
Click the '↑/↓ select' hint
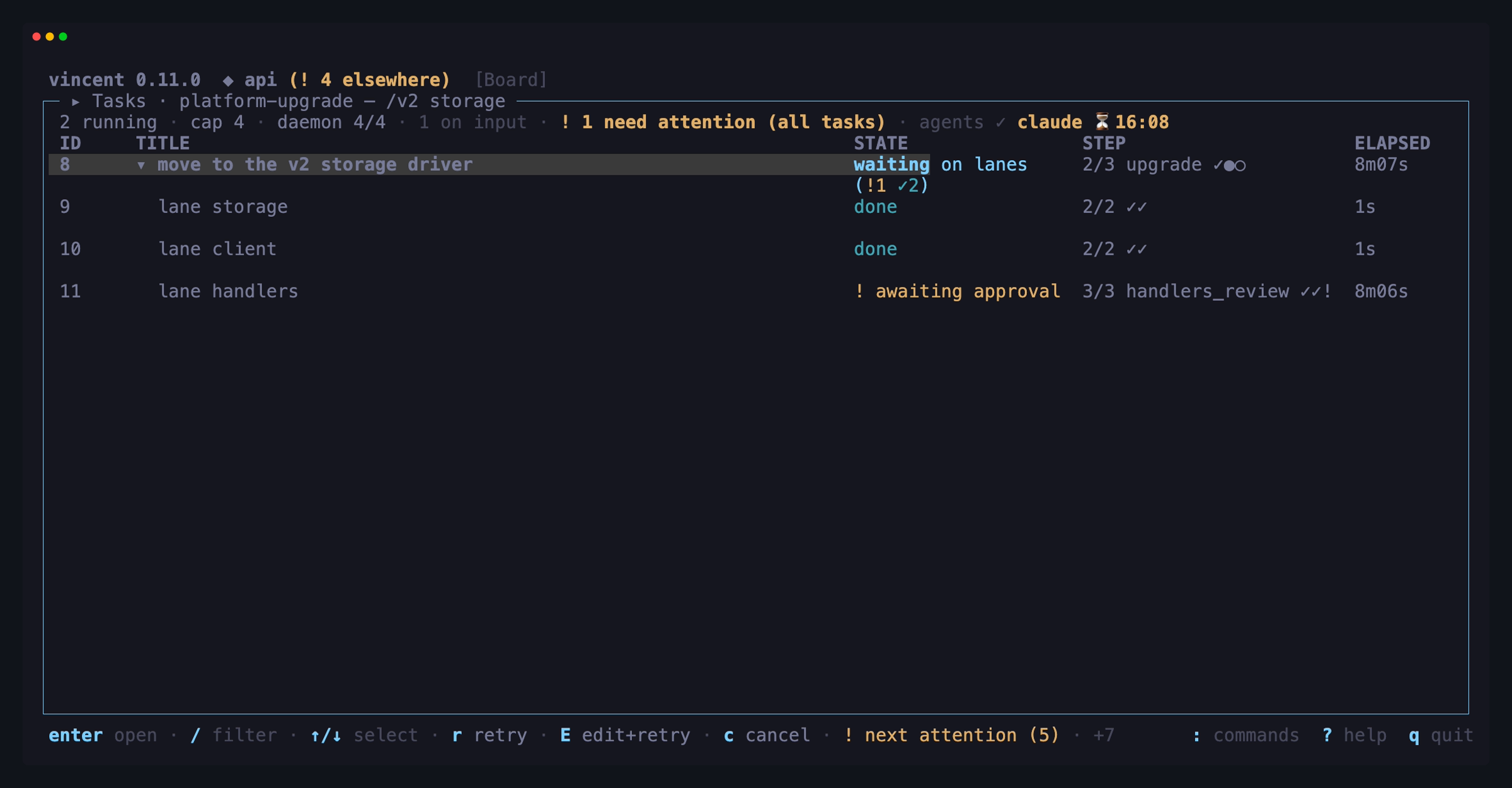point(364,735)
